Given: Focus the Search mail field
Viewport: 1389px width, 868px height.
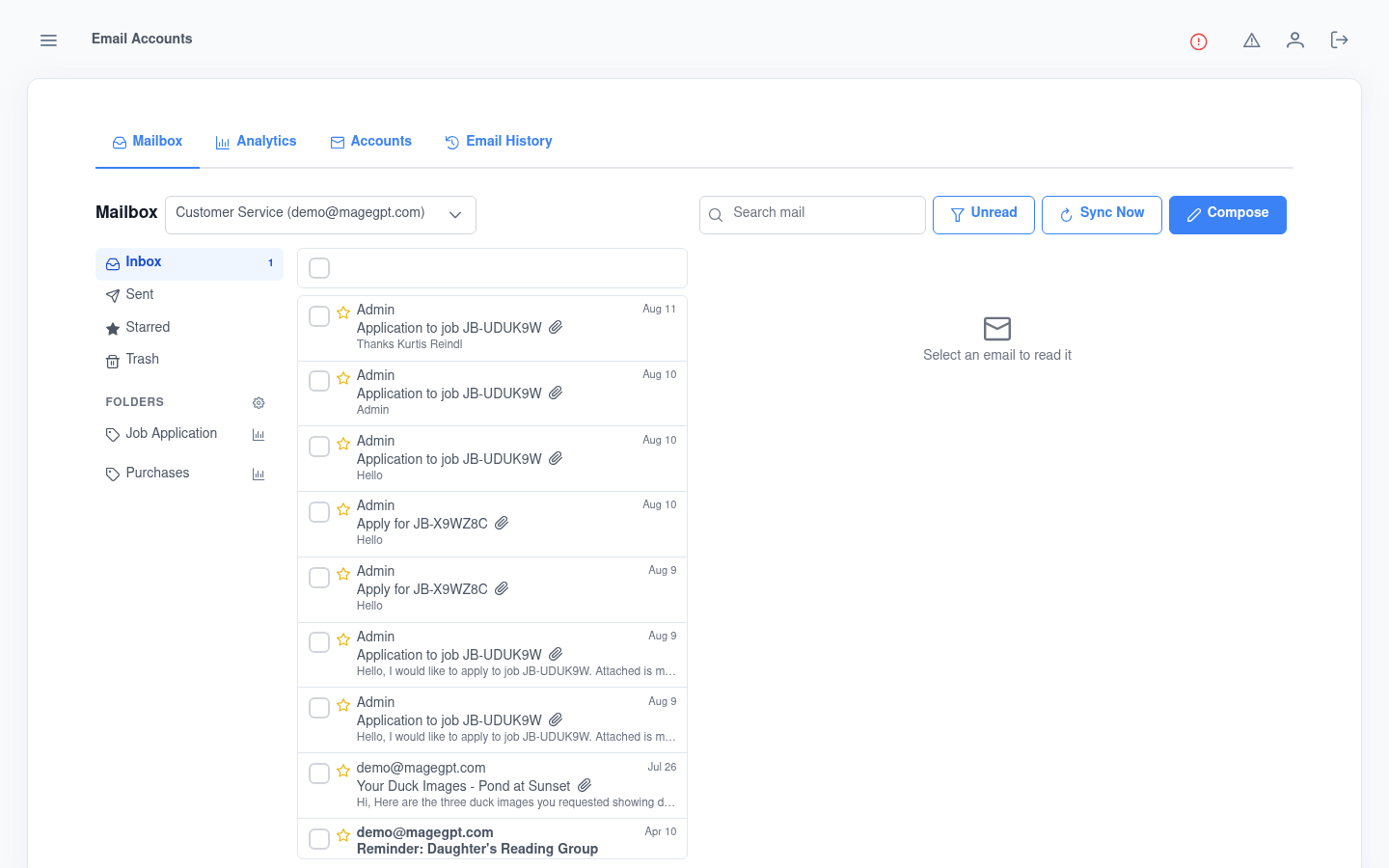Looking at the screenshot, I should tap(812, 215).
